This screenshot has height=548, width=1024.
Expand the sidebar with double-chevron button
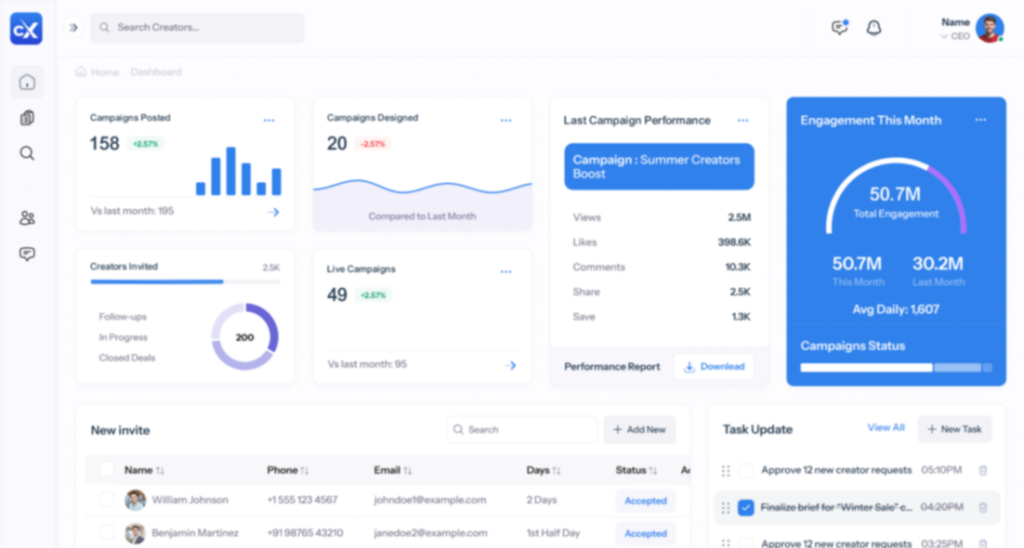coord(73,27)
